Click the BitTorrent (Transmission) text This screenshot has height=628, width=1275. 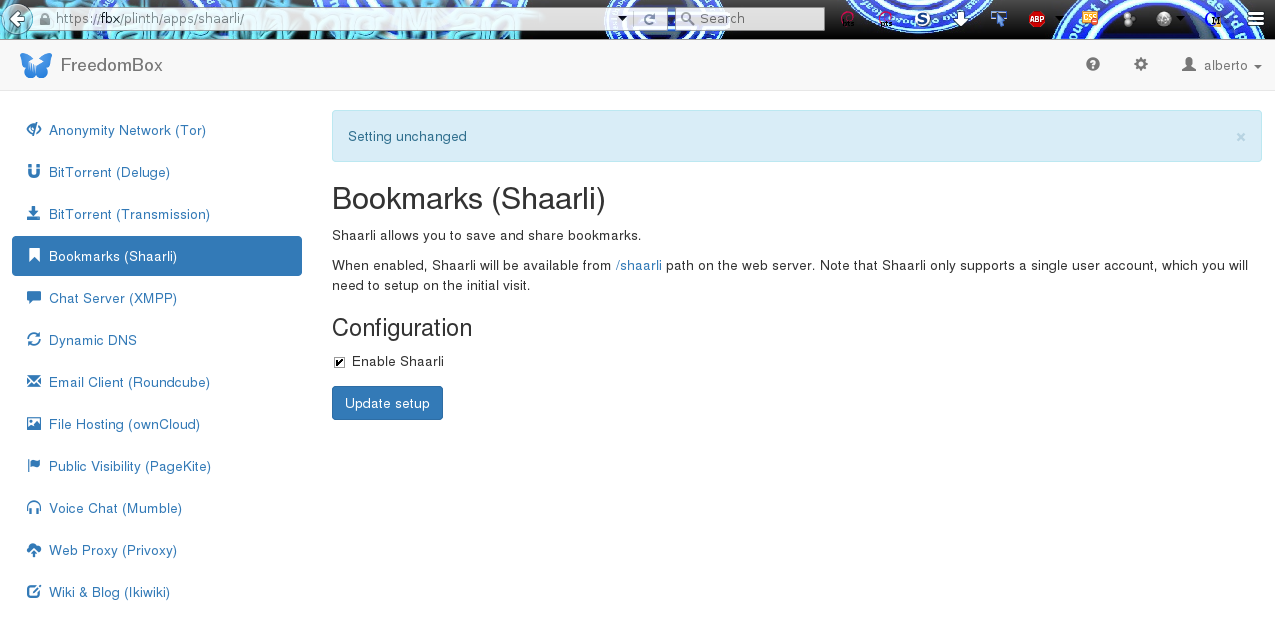[x=129, y=214]
